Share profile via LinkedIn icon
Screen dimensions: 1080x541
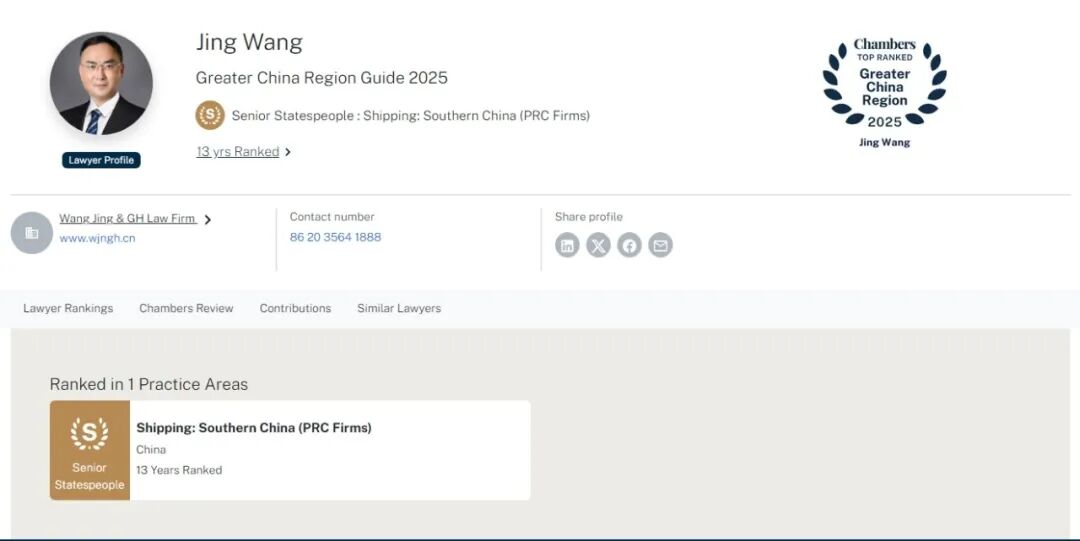click(567, 245)
